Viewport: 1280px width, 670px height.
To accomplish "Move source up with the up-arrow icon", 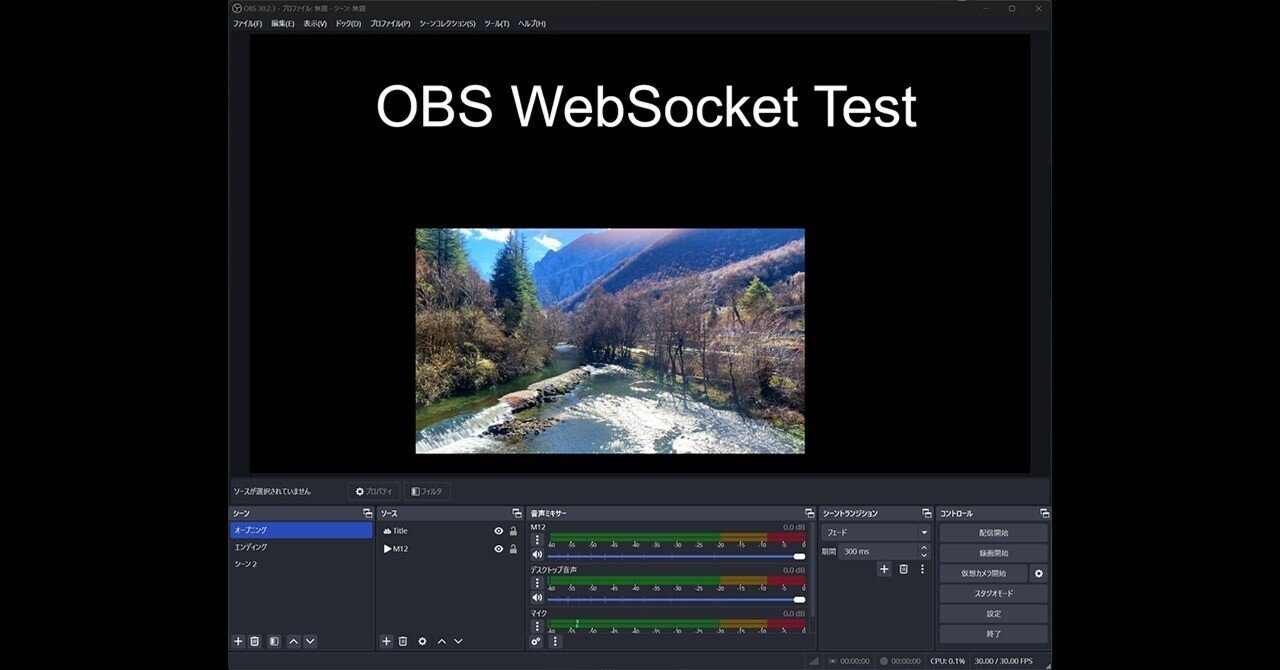I will click(440, 641).
